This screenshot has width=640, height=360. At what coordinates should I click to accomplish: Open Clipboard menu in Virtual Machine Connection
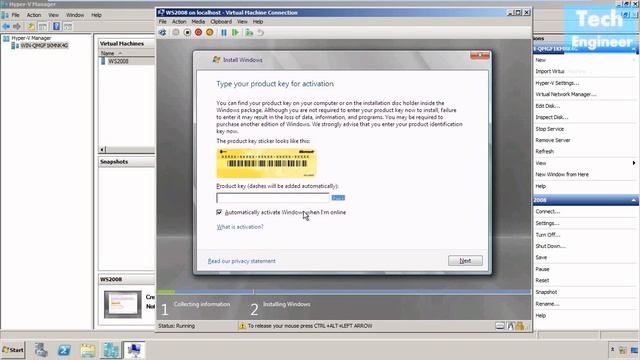(221, 22)
